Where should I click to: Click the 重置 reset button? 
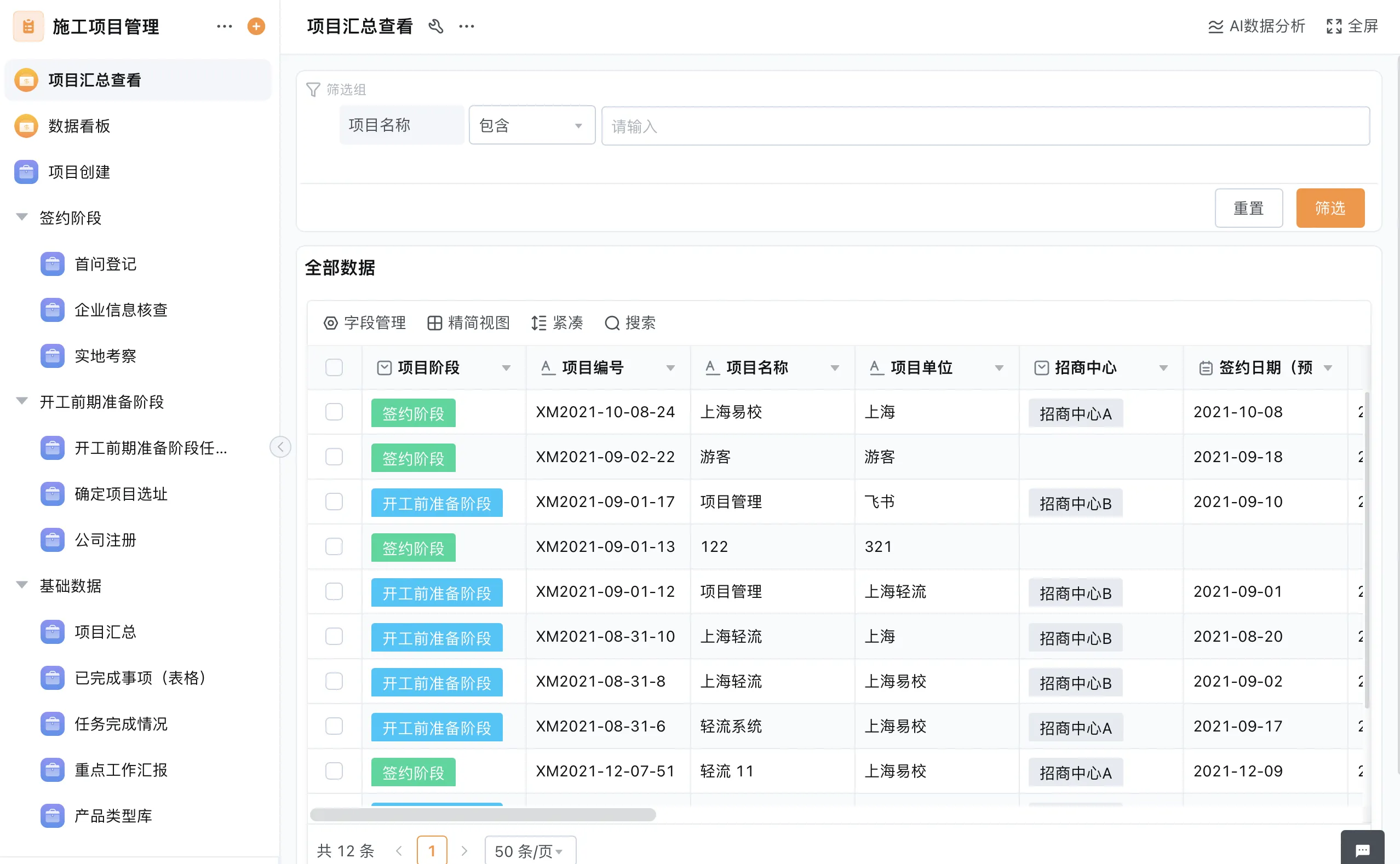[x=1248, y=208]
